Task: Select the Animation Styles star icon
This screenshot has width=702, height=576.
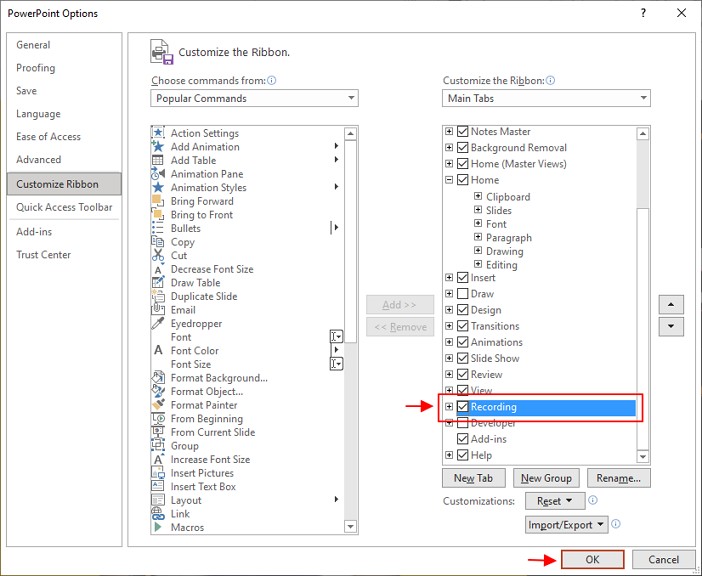Action: (158, 187)
